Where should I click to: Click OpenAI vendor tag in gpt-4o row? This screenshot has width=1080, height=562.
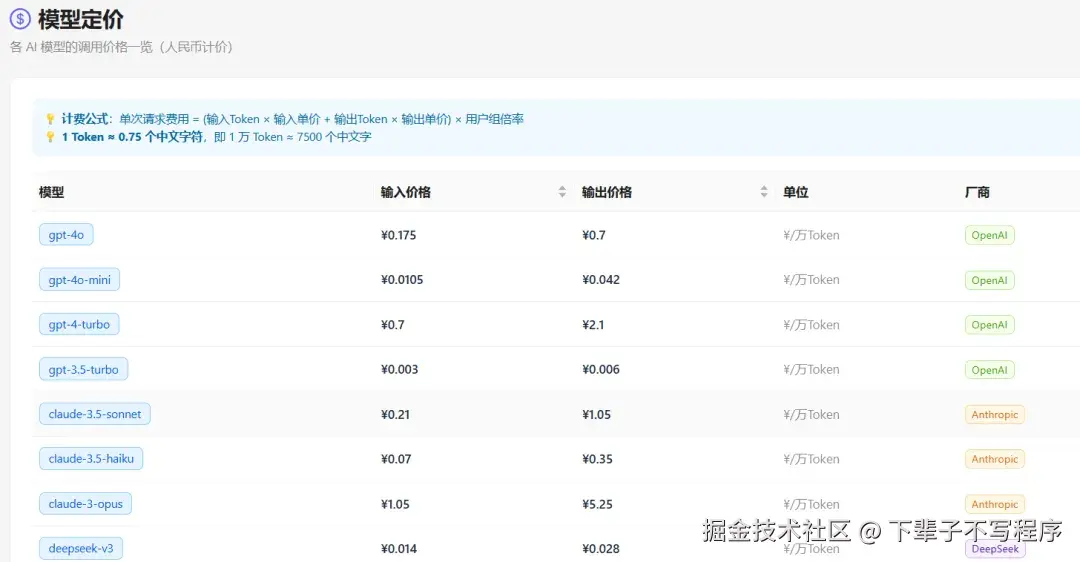(x=989, y=235)
